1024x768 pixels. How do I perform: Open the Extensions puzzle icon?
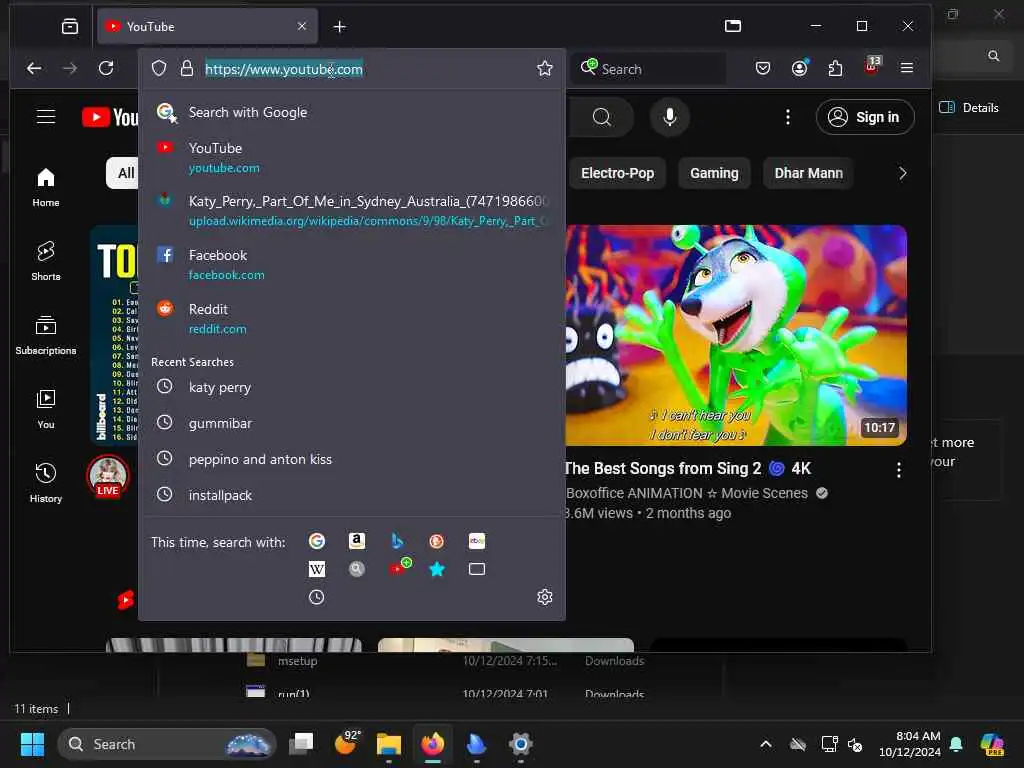click(835, 68)
